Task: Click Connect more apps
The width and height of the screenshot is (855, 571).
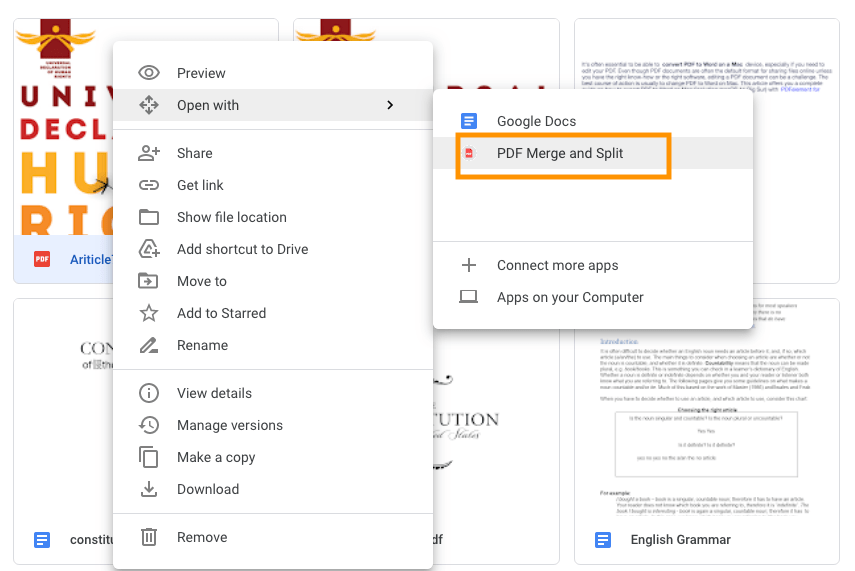Action: 557,265
